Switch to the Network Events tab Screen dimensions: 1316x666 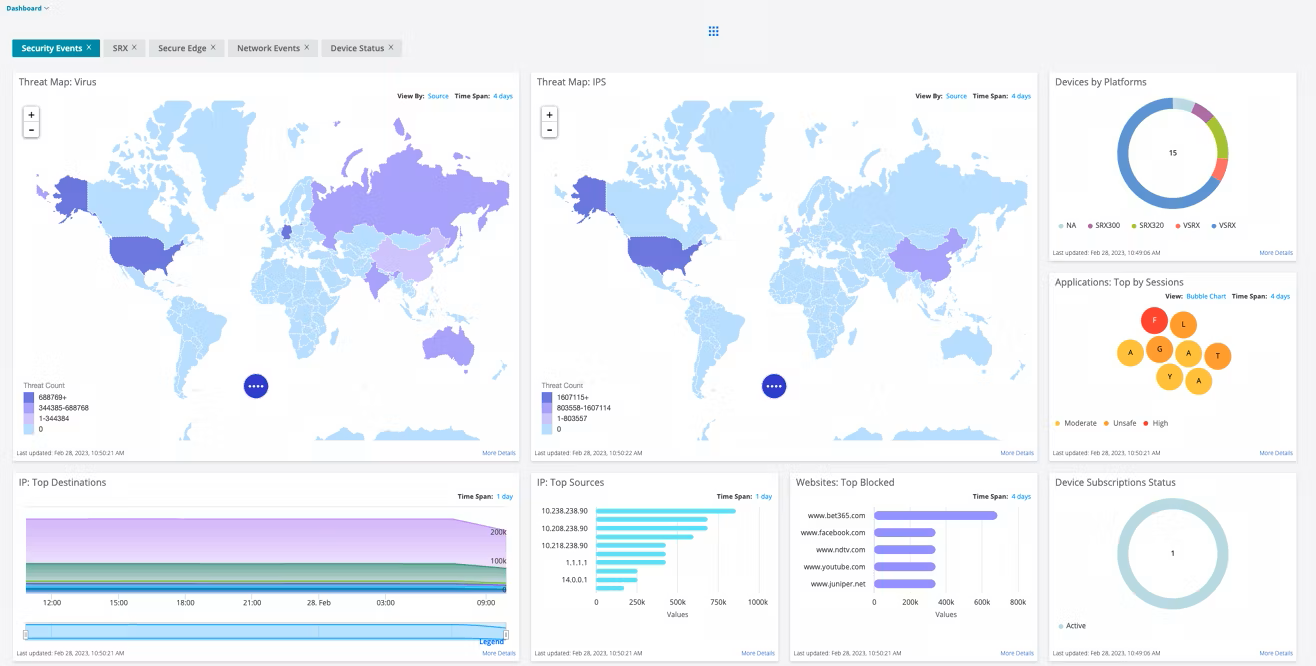pos(268,48)
